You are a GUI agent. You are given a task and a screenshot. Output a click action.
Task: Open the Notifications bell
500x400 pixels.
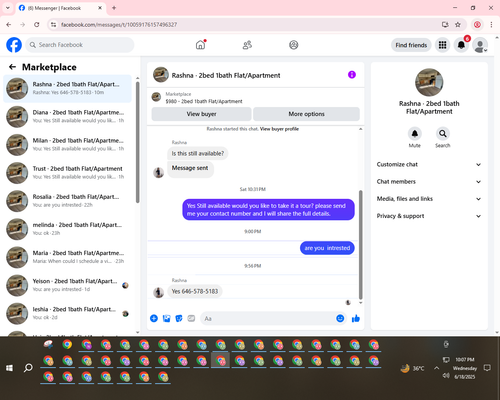(x=461, y=45)
